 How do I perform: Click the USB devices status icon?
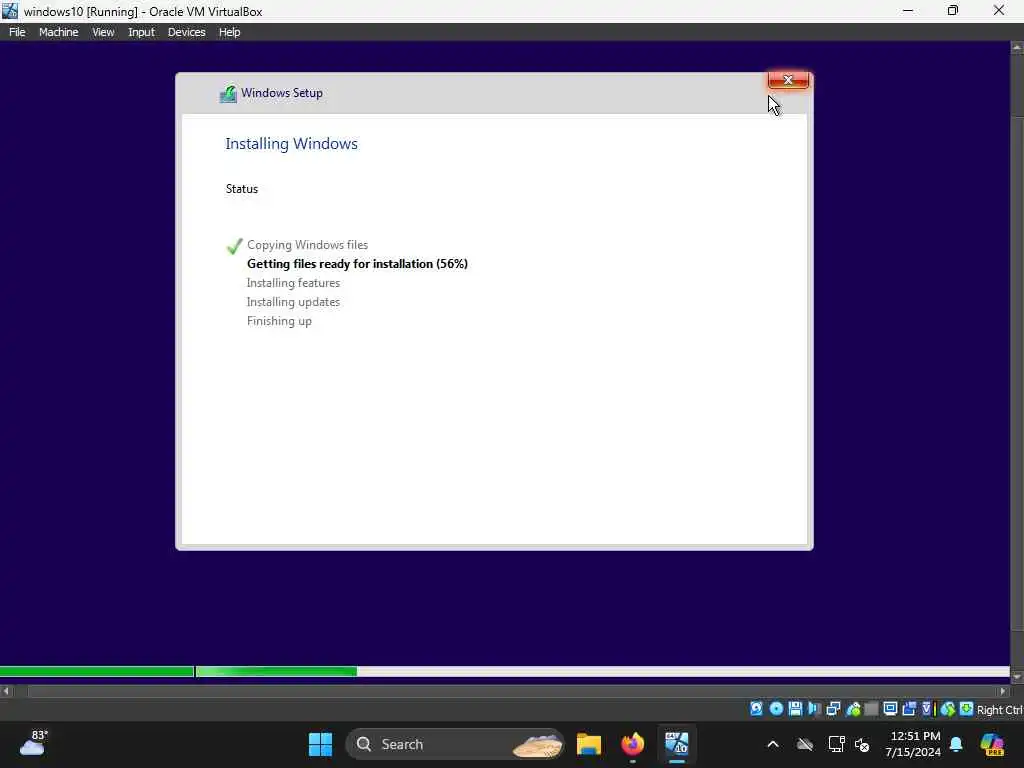(x=854, y=709)
